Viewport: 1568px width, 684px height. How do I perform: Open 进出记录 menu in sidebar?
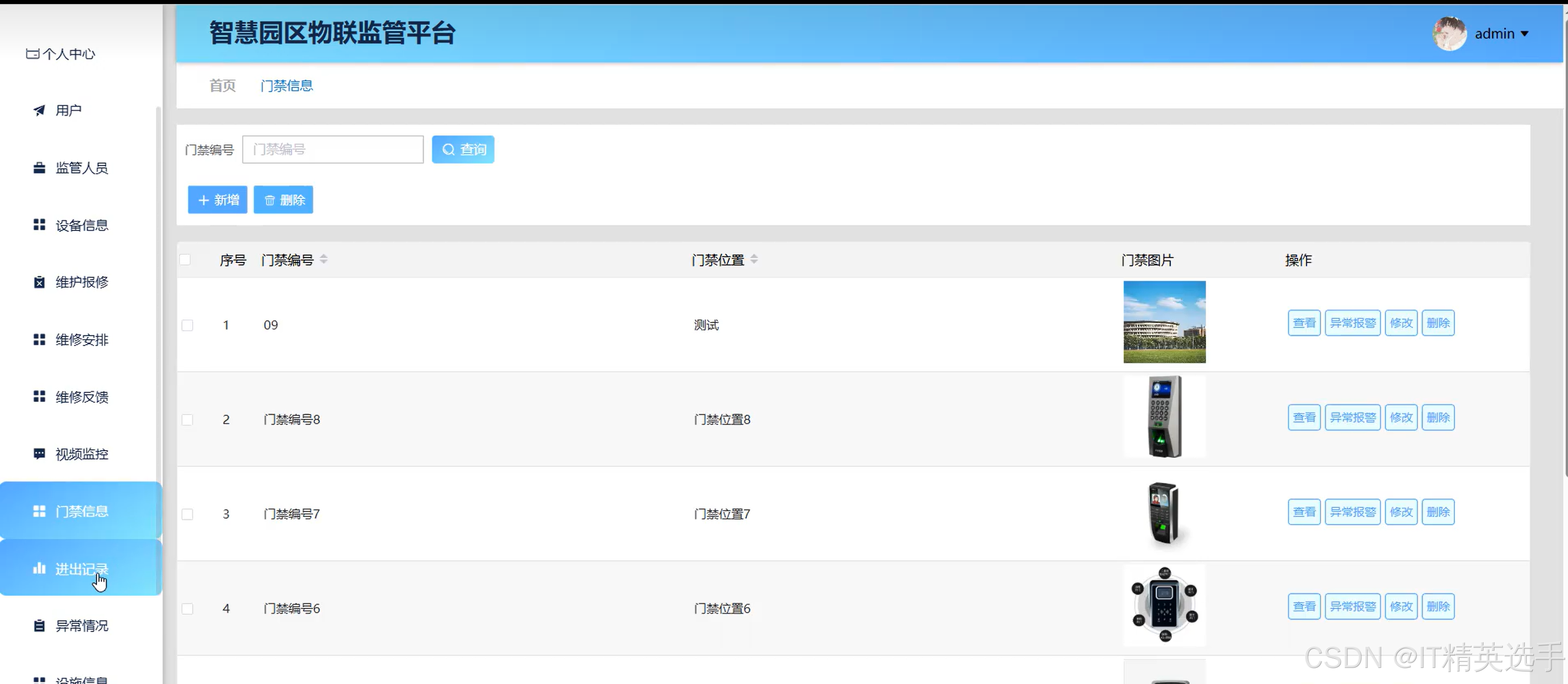click(x=80, y=568)
